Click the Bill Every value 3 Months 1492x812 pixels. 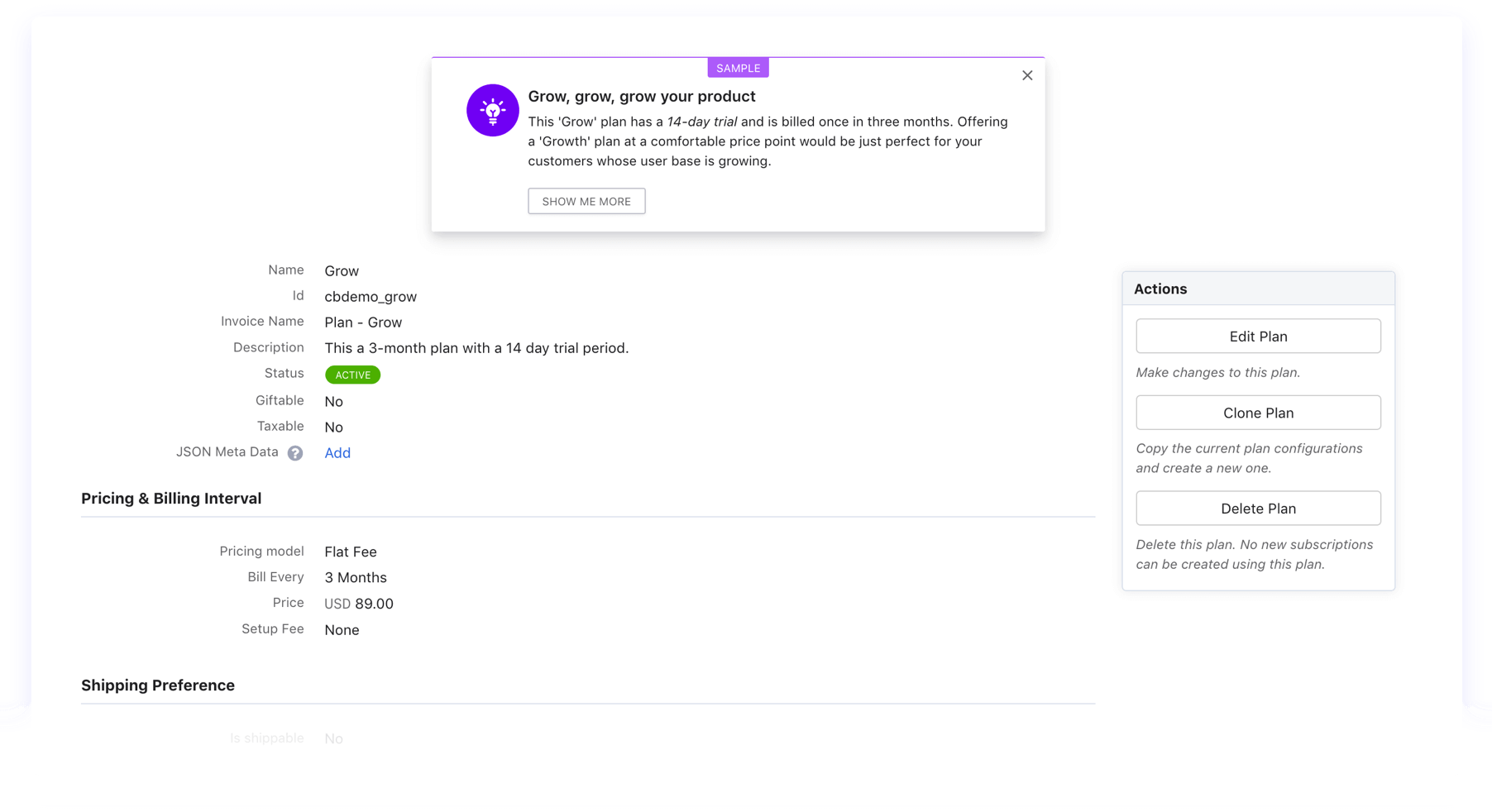356,578
